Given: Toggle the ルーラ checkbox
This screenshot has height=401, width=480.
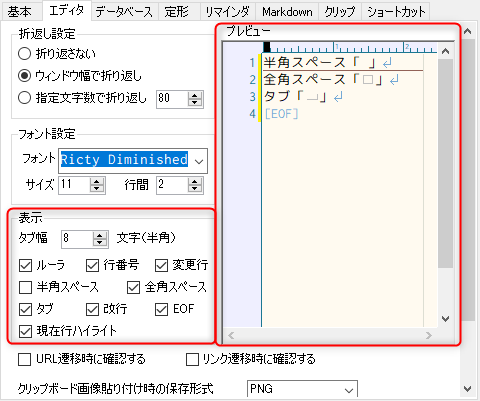Looking at the screenshot, I should 25,266.
